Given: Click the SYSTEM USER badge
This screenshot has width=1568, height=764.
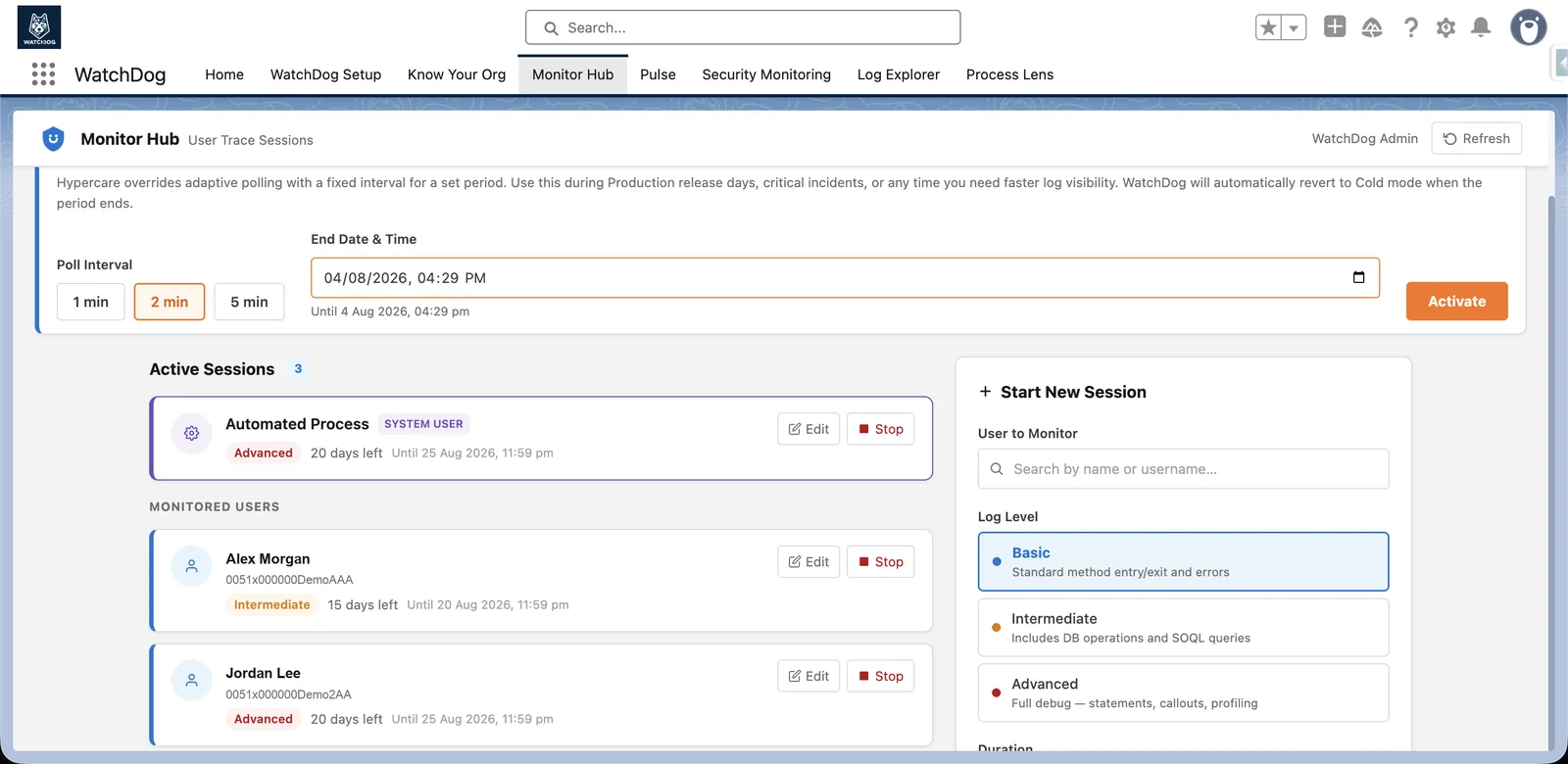Looking at the screenshot, I should [x=423, y=424].
